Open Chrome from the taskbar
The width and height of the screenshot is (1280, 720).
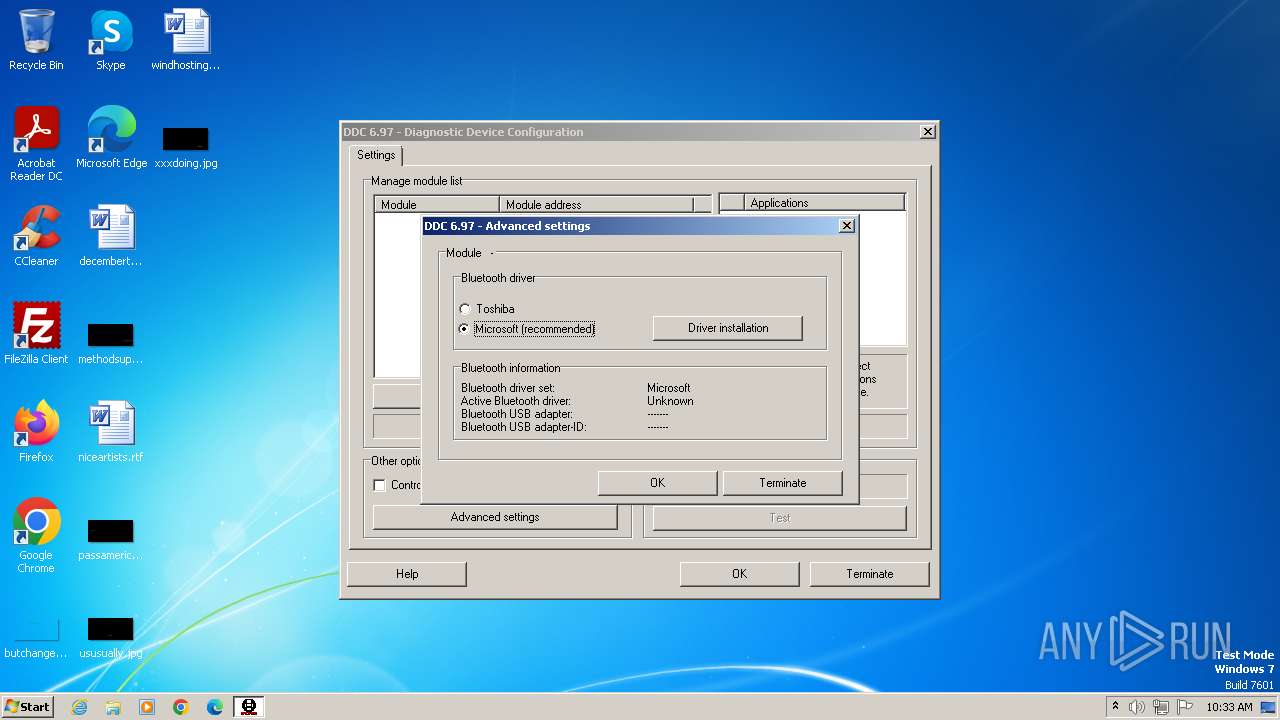click(181, 707)
